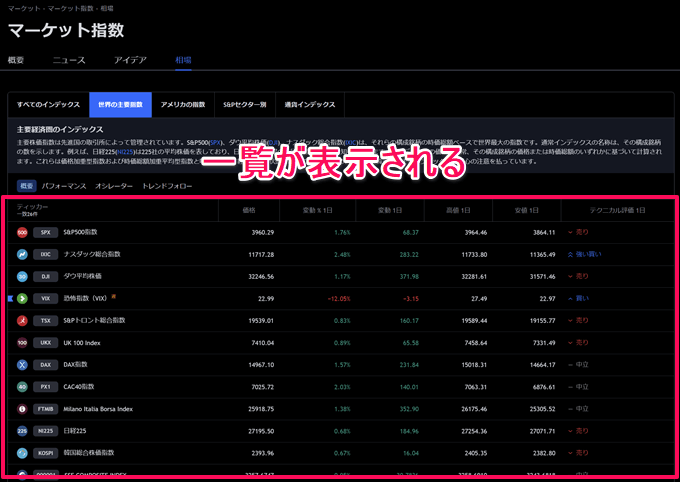
Task: Open UK 100 Index name link
Action: click(x=82, y=343)
